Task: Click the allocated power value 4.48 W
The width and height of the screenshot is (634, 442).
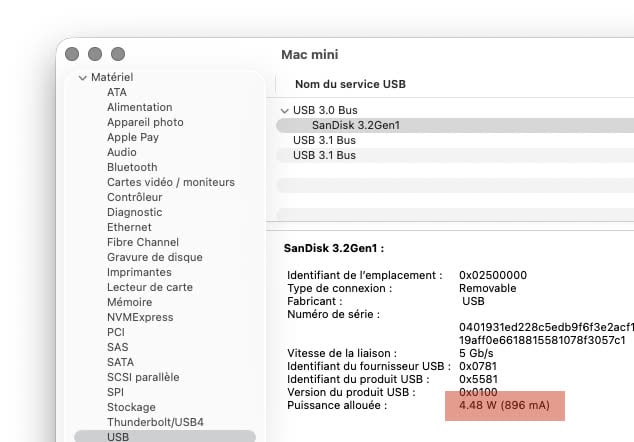Action: tap(504, 405)
